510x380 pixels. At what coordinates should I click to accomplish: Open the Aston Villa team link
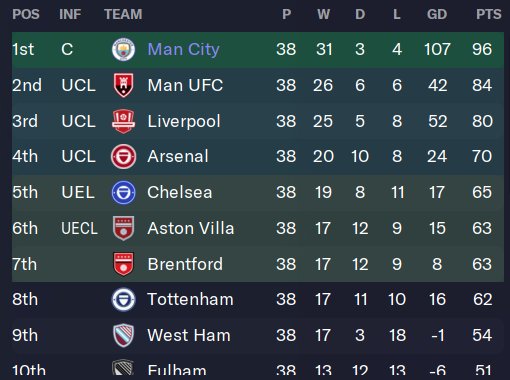(x=191, y=228)
